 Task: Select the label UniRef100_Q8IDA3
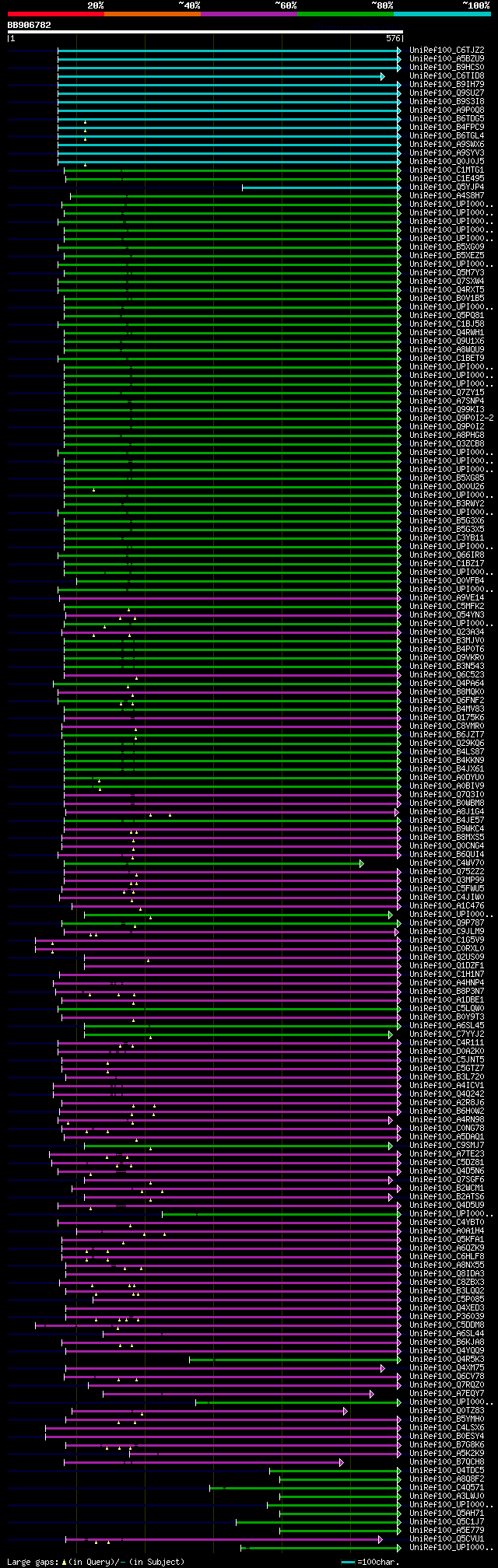pyautogui.click(x=447, y=1274)
